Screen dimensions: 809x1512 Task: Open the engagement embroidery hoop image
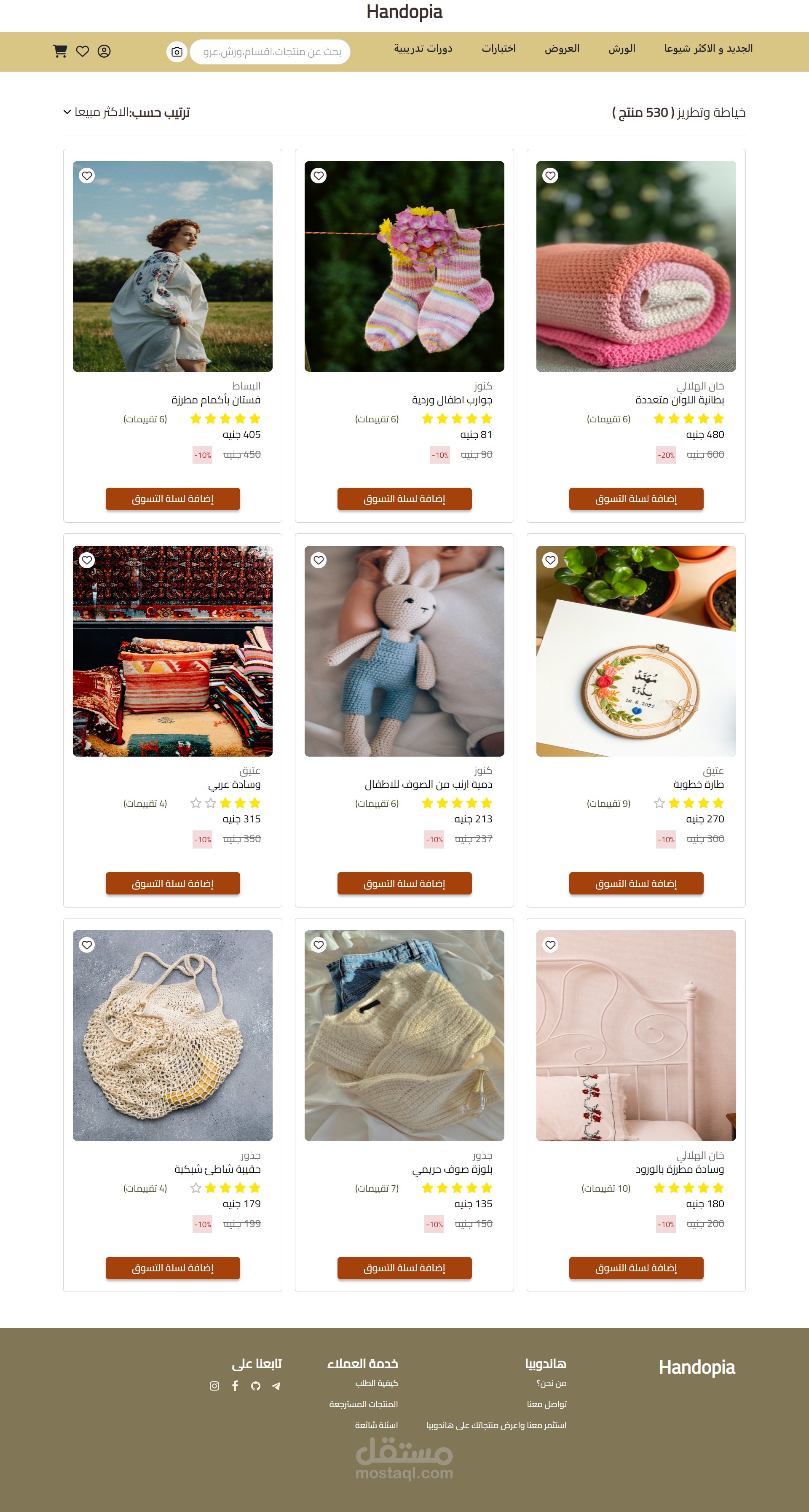636,651
